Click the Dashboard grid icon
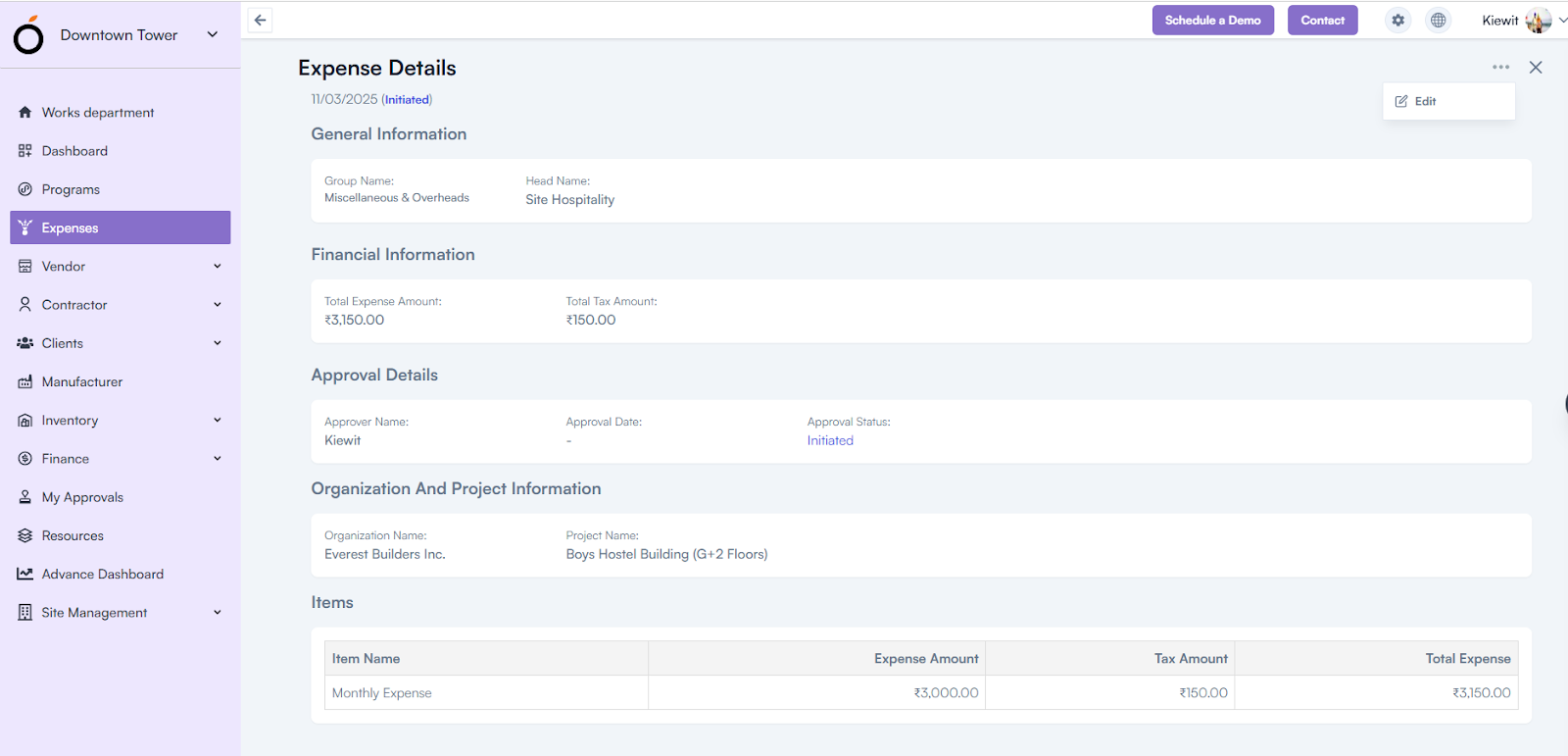Viewport: 1568px width, 756px height. [25, 151]
